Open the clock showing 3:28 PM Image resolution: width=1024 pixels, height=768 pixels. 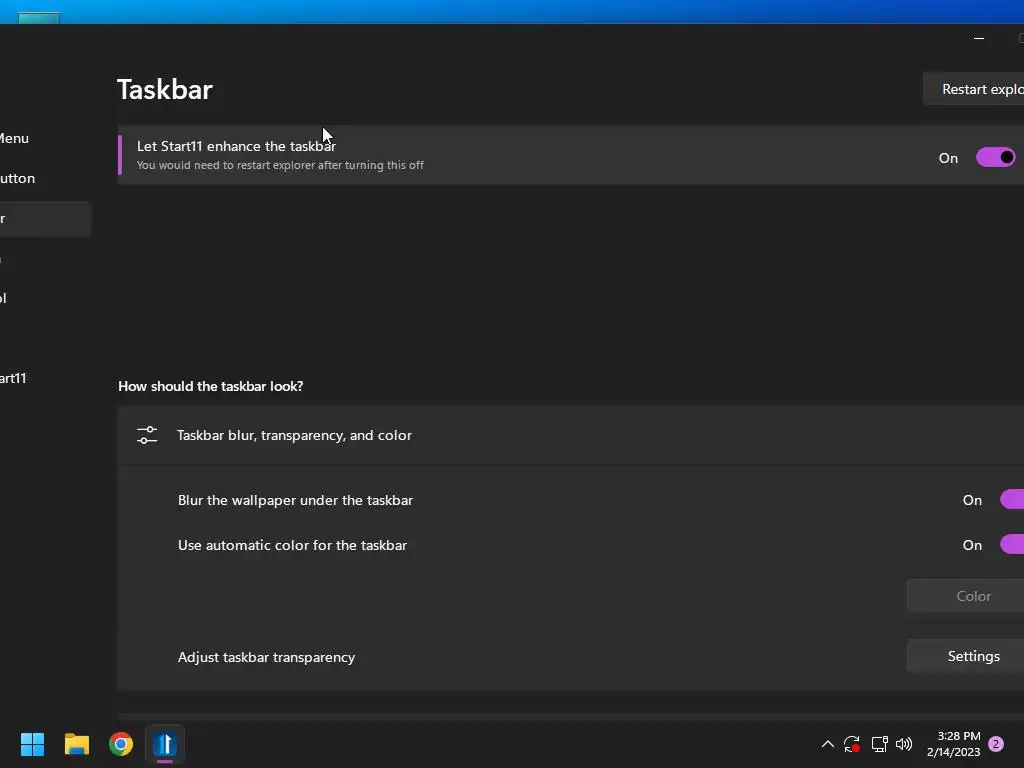tap(953, 744)
